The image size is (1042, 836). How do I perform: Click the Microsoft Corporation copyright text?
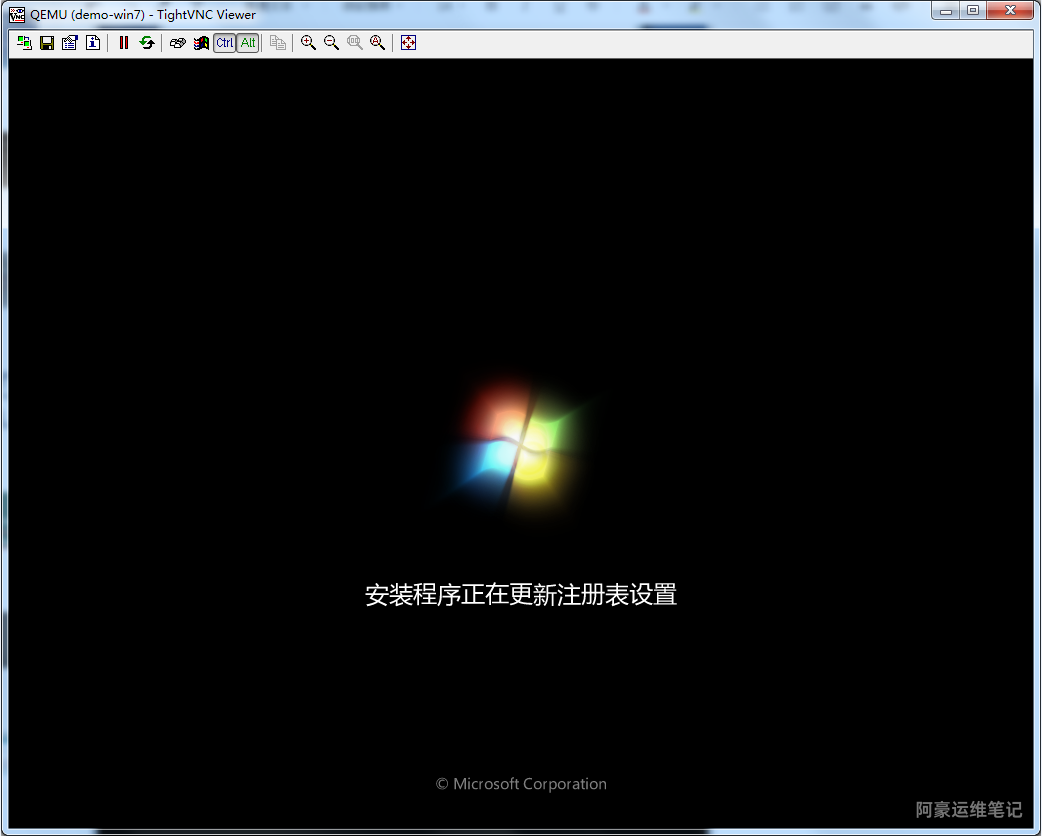[521, 784]
